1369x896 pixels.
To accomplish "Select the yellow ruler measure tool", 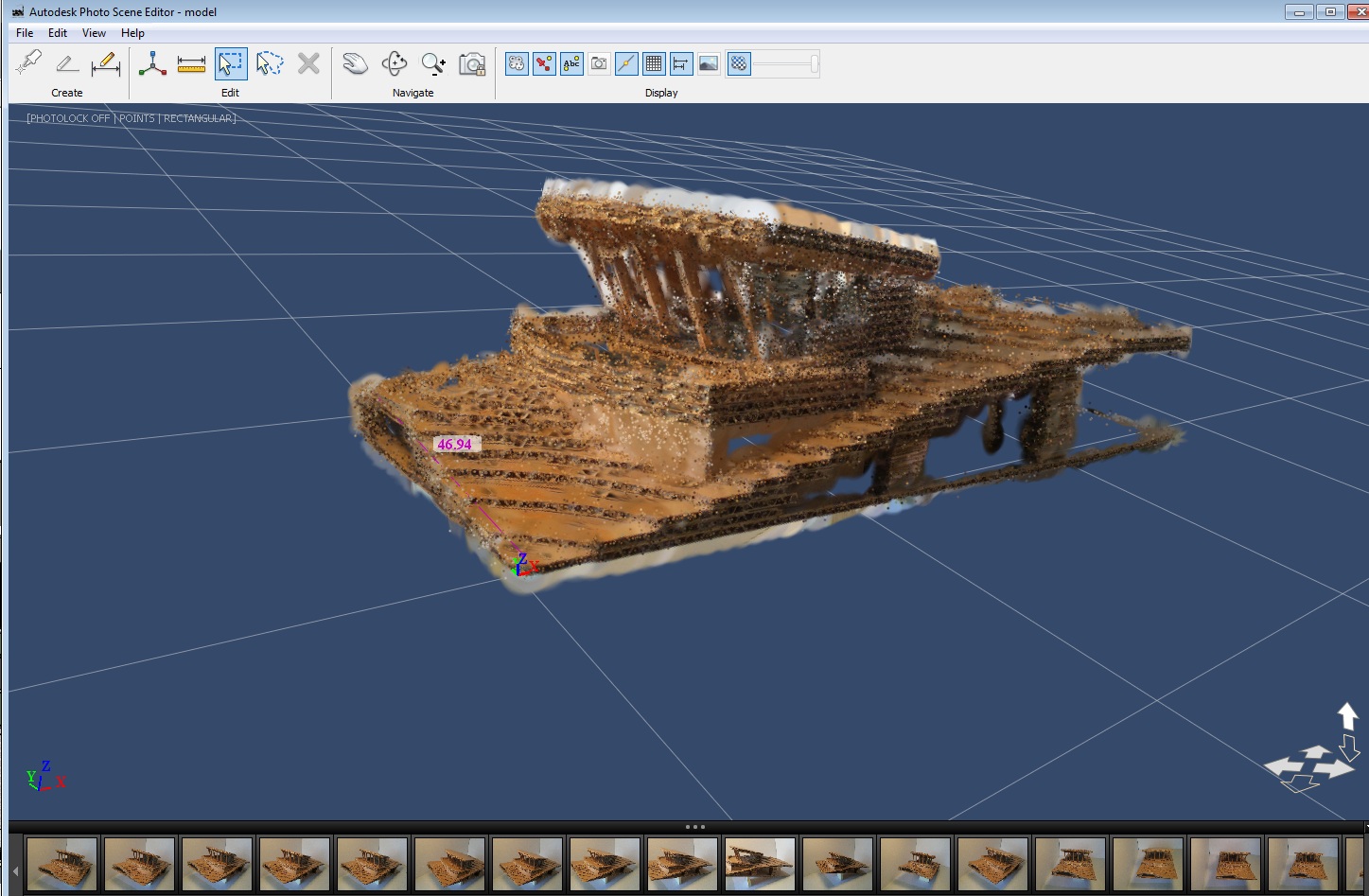I will click(191, 63).
